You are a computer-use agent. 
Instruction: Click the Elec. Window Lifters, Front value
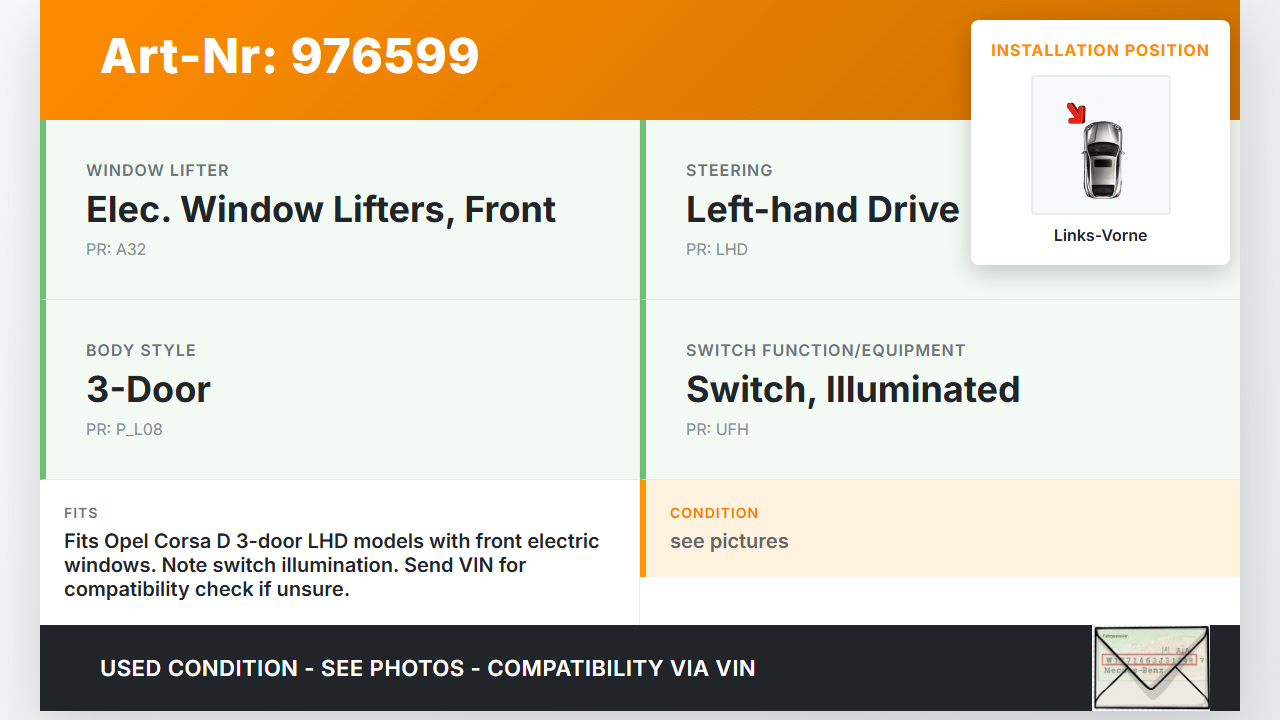pos(321,210)
